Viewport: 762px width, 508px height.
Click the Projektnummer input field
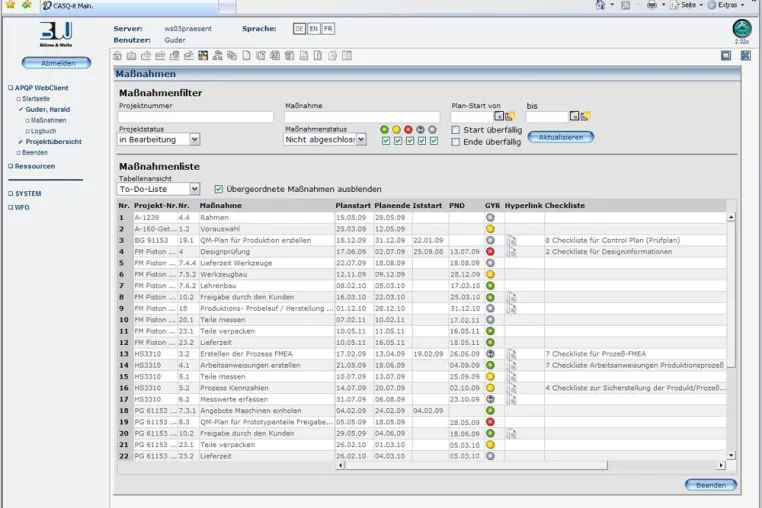click(x=196, y=117)
